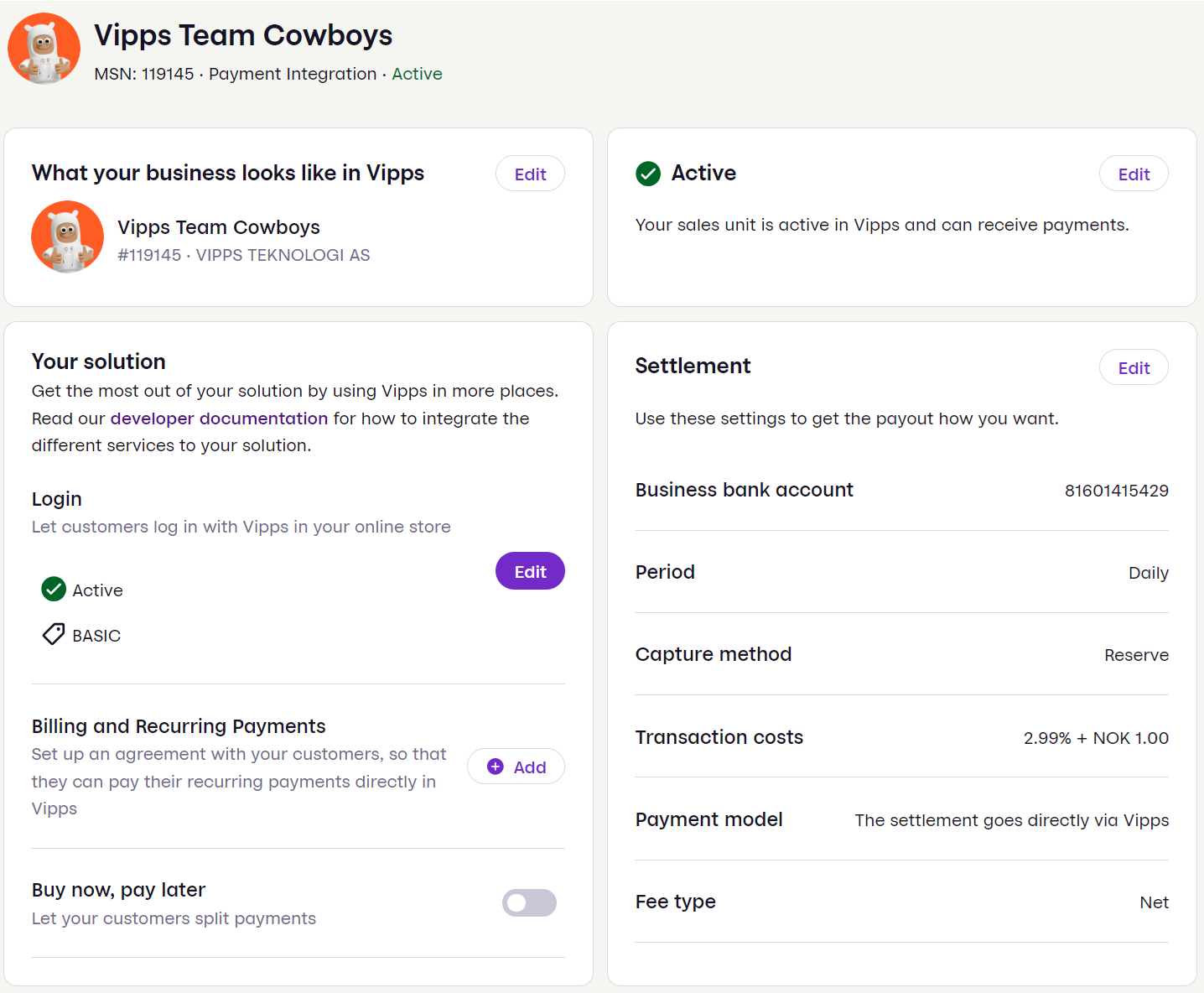Click the Billing and Recurring Payments heading
The width and height of the screenshot is (1204, 993).
(179, 726)
